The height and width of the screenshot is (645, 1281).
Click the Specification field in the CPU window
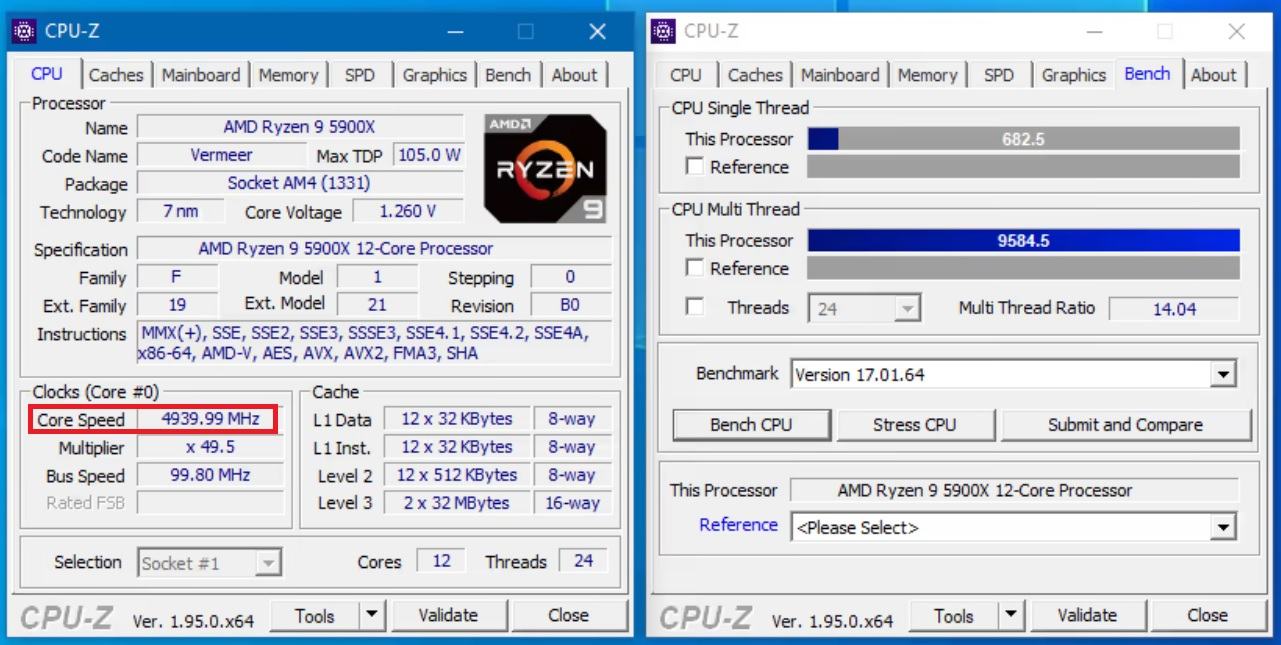tap(374, 248)
